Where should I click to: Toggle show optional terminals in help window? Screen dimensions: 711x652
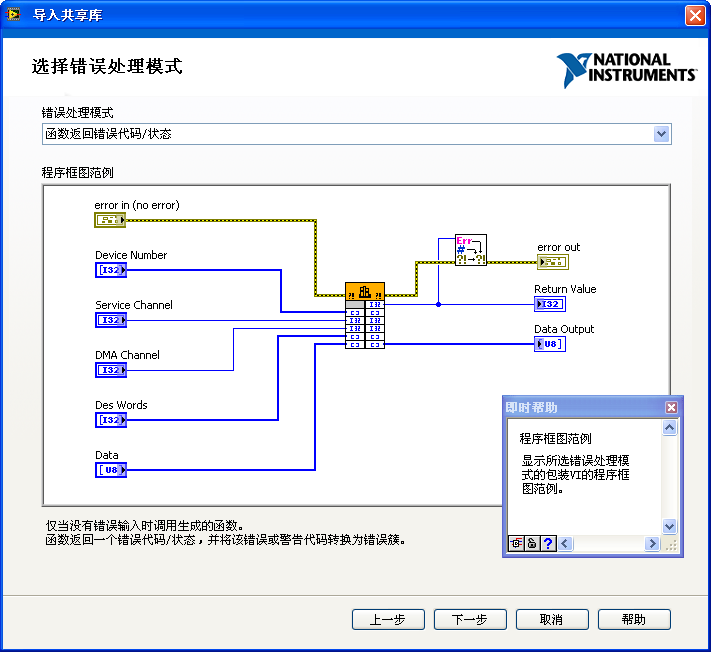pyautogui.click(x=517, y=544)
